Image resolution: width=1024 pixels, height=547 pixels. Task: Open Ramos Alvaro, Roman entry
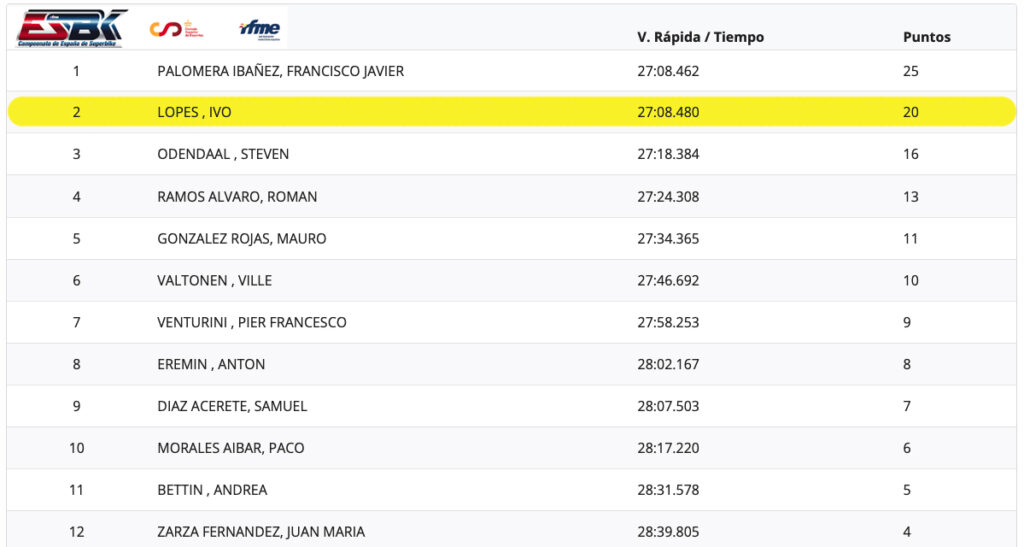coord(237,197)
